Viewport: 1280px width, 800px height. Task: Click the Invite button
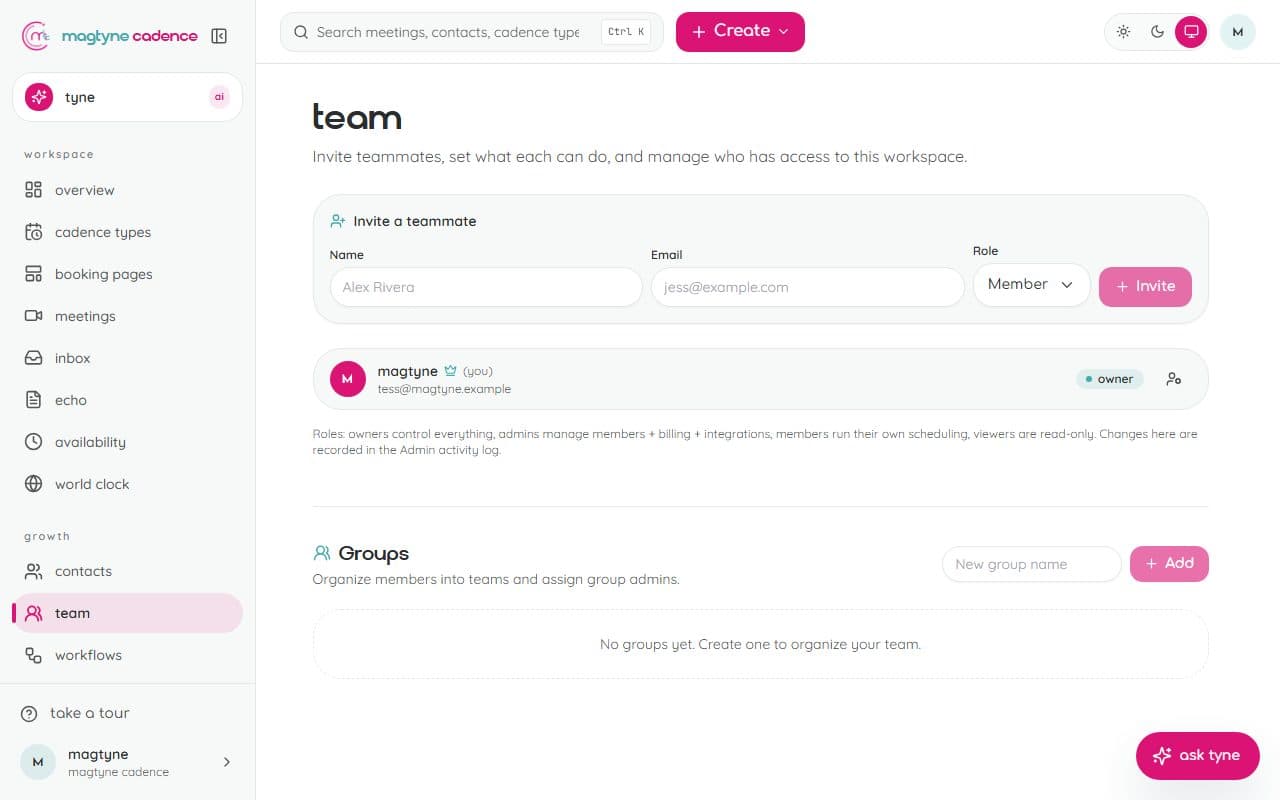[x=1145, y=287]
